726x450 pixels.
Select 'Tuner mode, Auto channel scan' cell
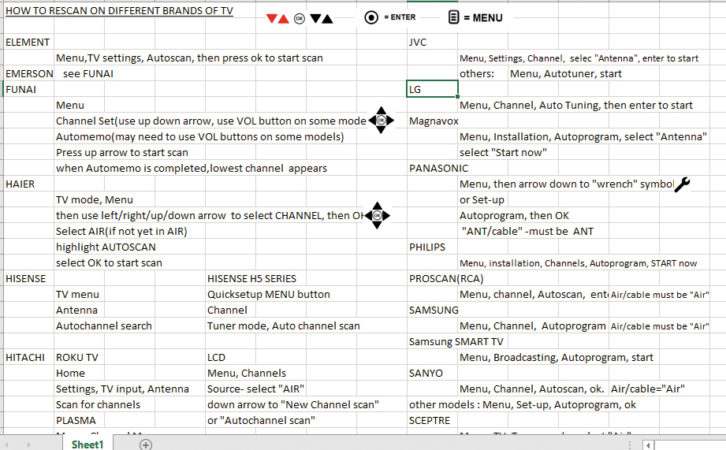click(x=283, y=326)
